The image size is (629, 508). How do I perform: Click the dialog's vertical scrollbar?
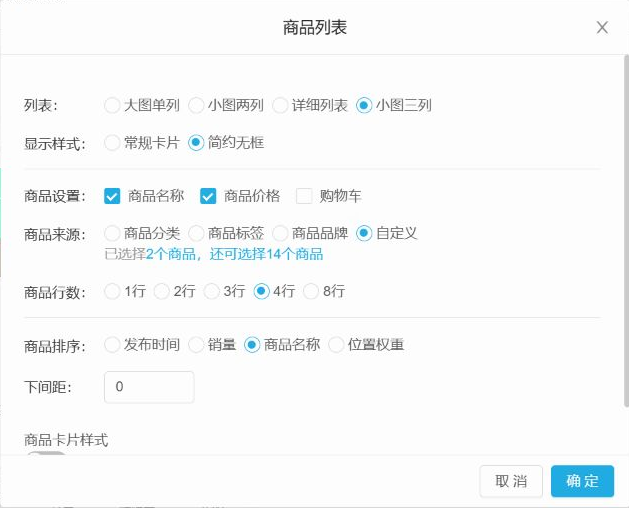626,231
